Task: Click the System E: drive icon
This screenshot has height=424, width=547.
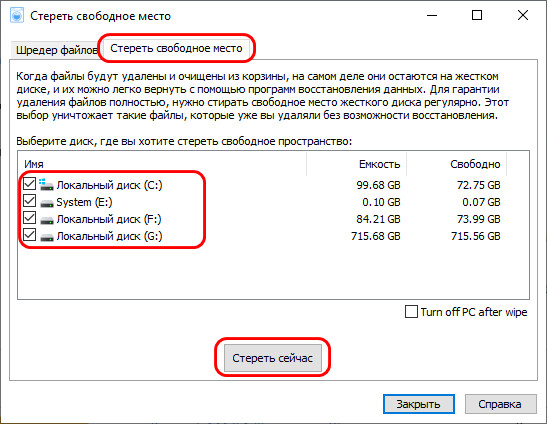Action: tap(47, 203)
